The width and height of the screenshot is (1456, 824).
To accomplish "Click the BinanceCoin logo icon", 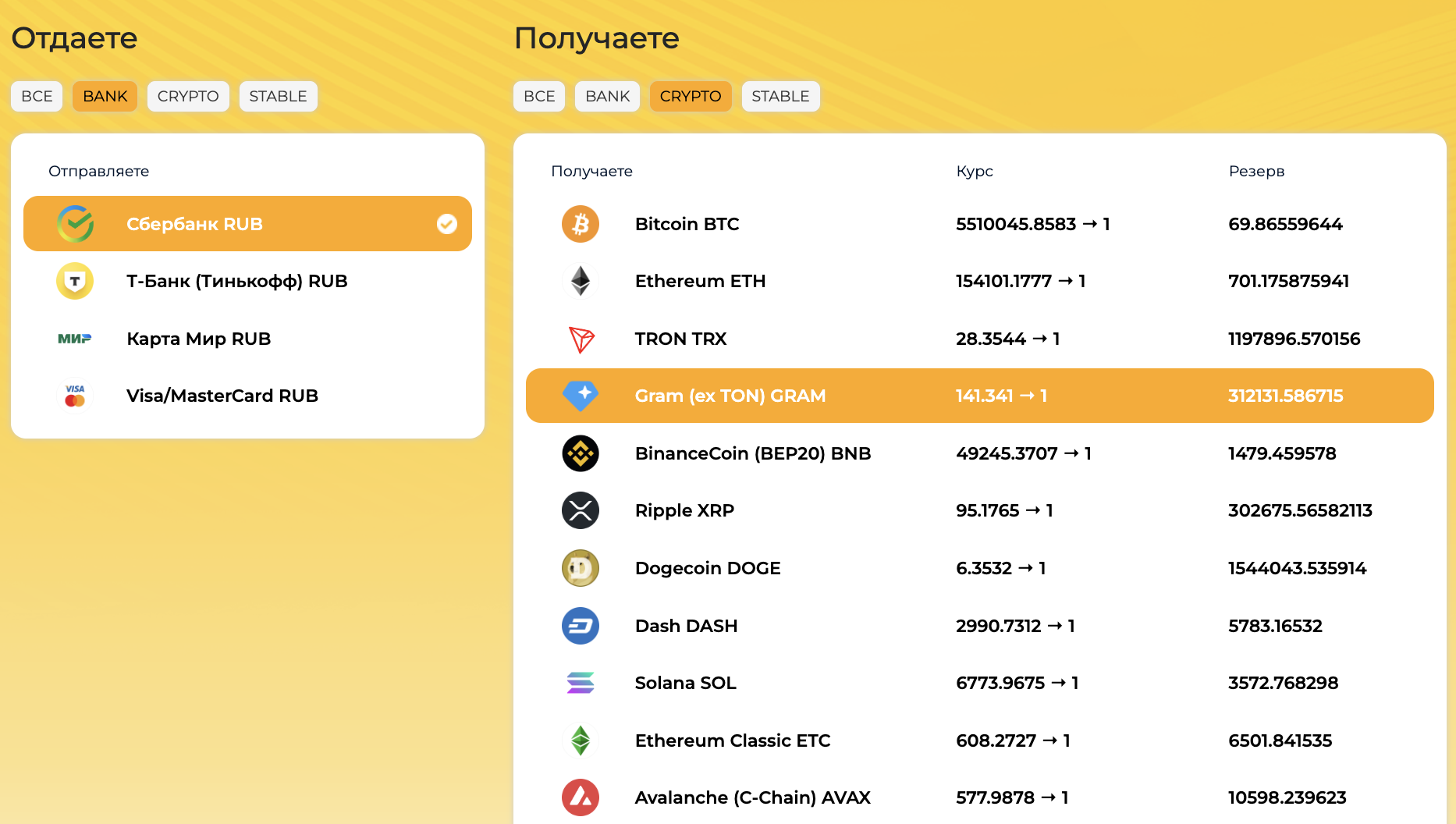I will 581,453.
